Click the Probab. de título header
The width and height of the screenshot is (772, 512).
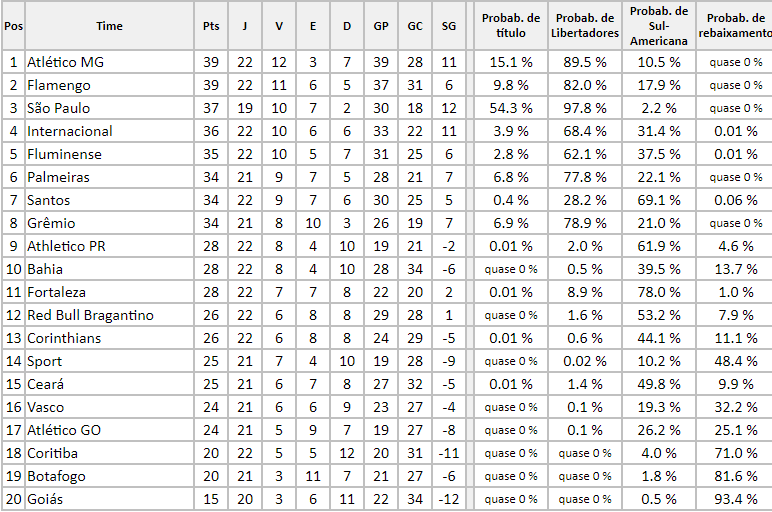pos(510,26)
